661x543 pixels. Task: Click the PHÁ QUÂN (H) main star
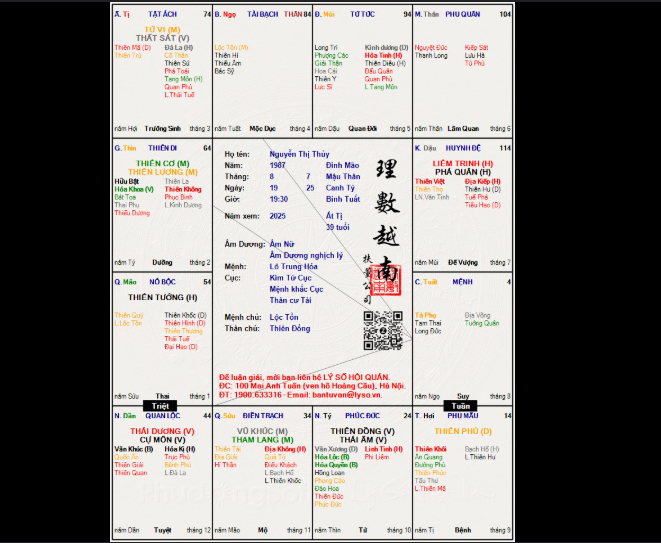tap(462, 172)
